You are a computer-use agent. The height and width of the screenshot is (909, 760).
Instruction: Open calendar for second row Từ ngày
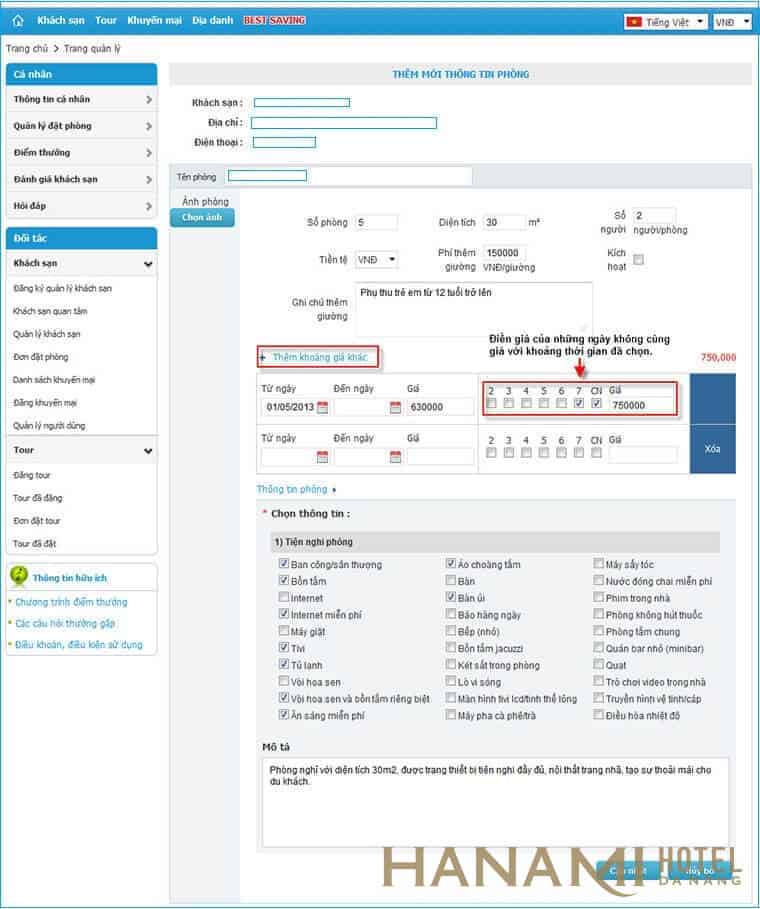tap(322, 457)
